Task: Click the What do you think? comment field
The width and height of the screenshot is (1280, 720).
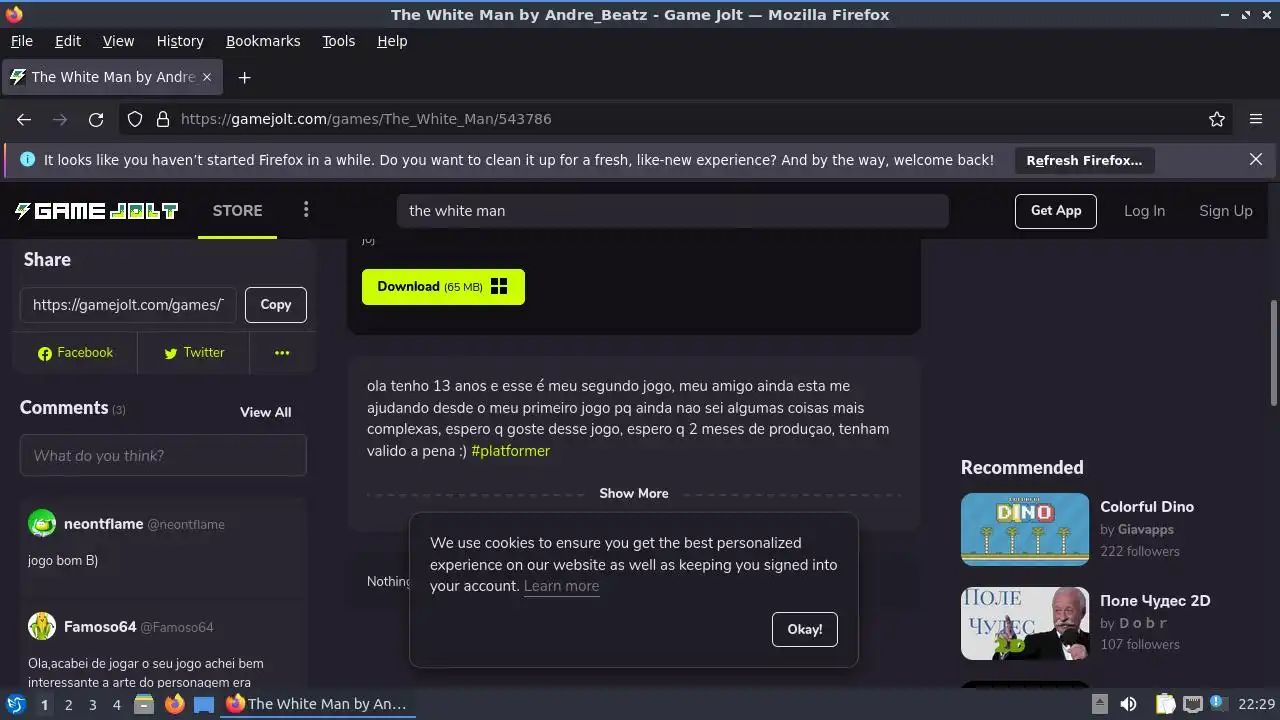Action: coord(163,456)
